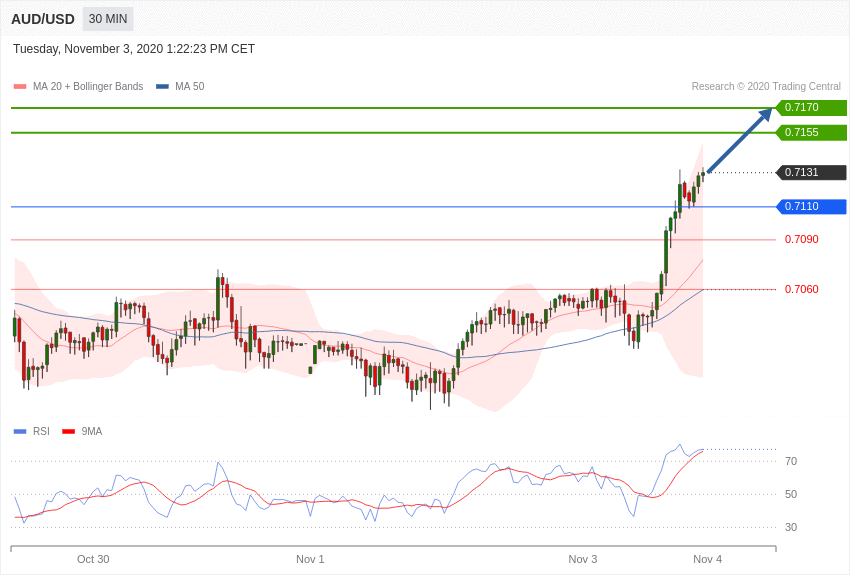850x576 pixels.
Task: Click the RSI blue legend swatch
Action: (20, 432)
